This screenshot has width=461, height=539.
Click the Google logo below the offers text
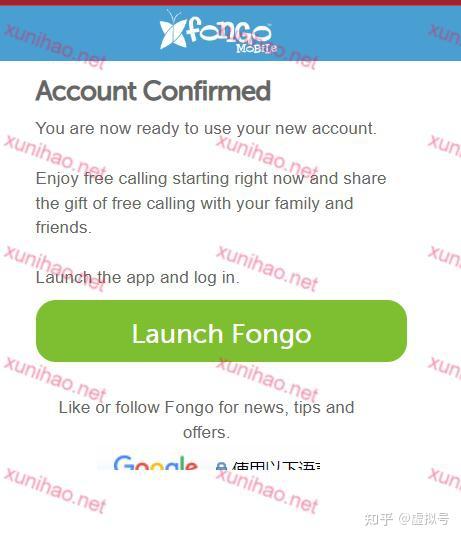pyautogui.click(x=156, y=463)
